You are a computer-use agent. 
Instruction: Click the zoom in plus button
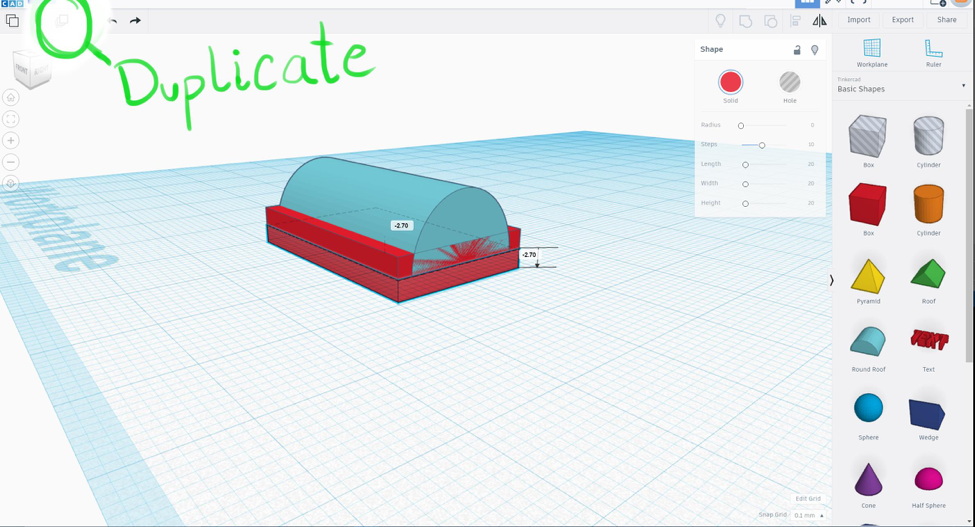11,140
